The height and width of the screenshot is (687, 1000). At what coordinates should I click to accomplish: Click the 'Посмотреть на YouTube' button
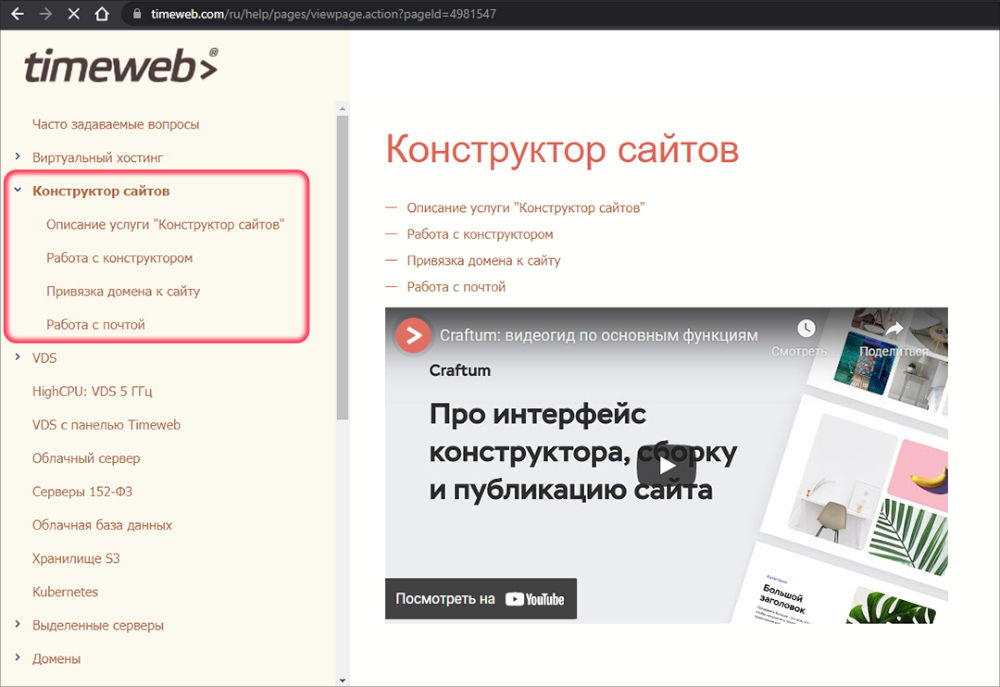pos(481,598)
